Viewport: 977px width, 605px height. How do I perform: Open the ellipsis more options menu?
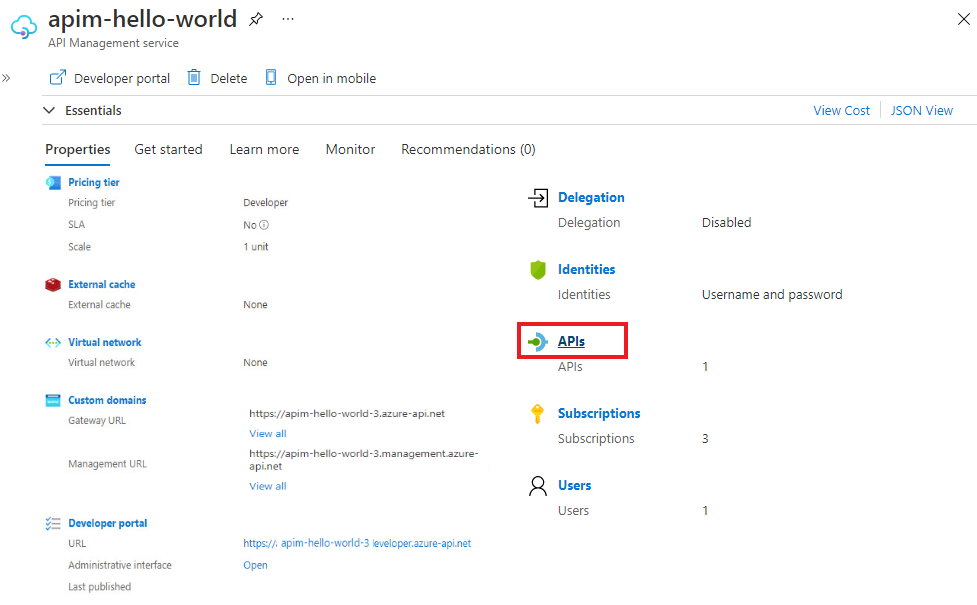coord(288,19)
